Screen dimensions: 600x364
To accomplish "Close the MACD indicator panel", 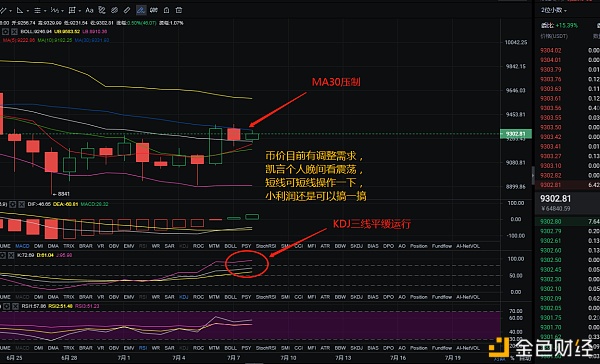I will pos(21,204).
